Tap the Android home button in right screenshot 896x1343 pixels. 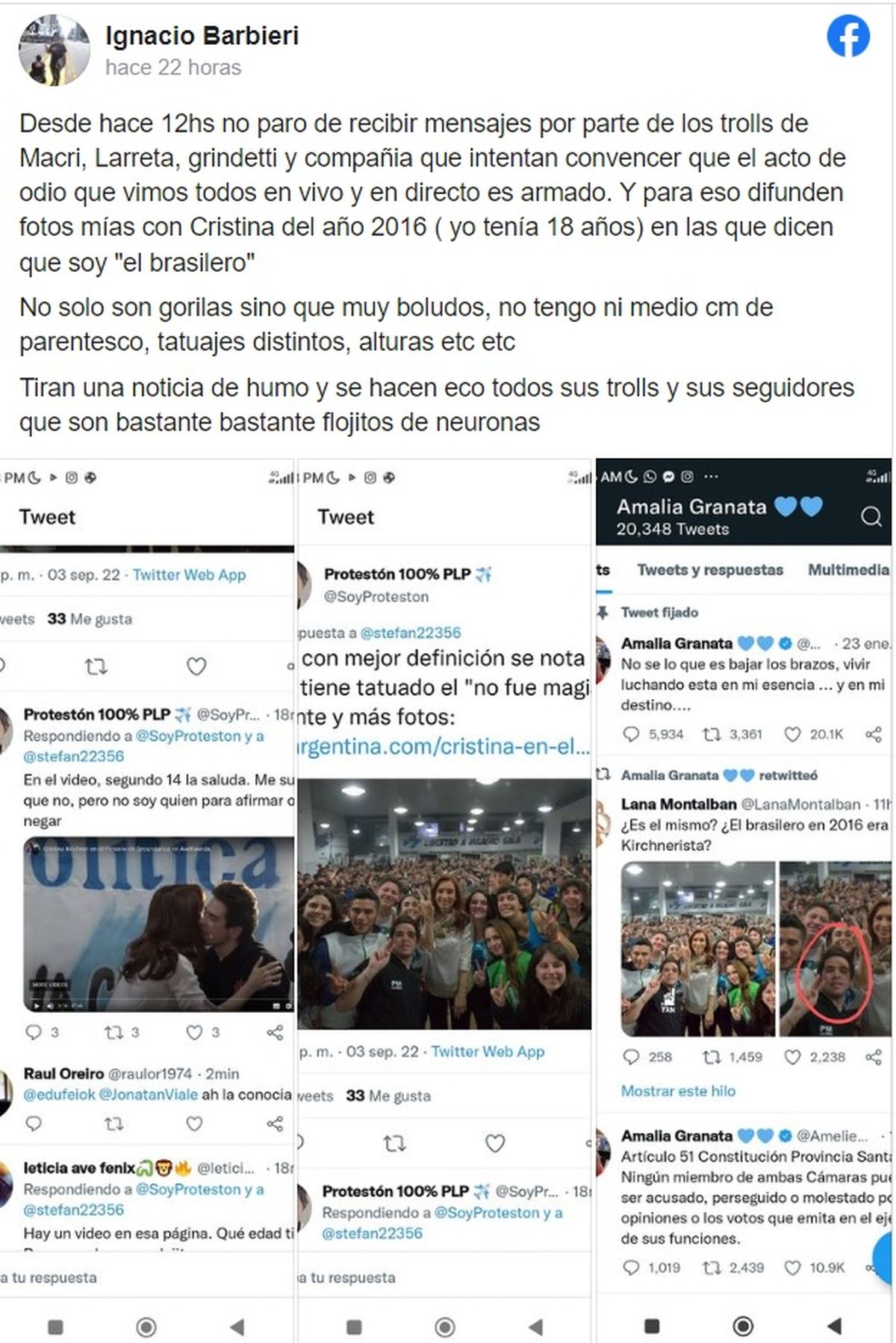(743, 1325)
